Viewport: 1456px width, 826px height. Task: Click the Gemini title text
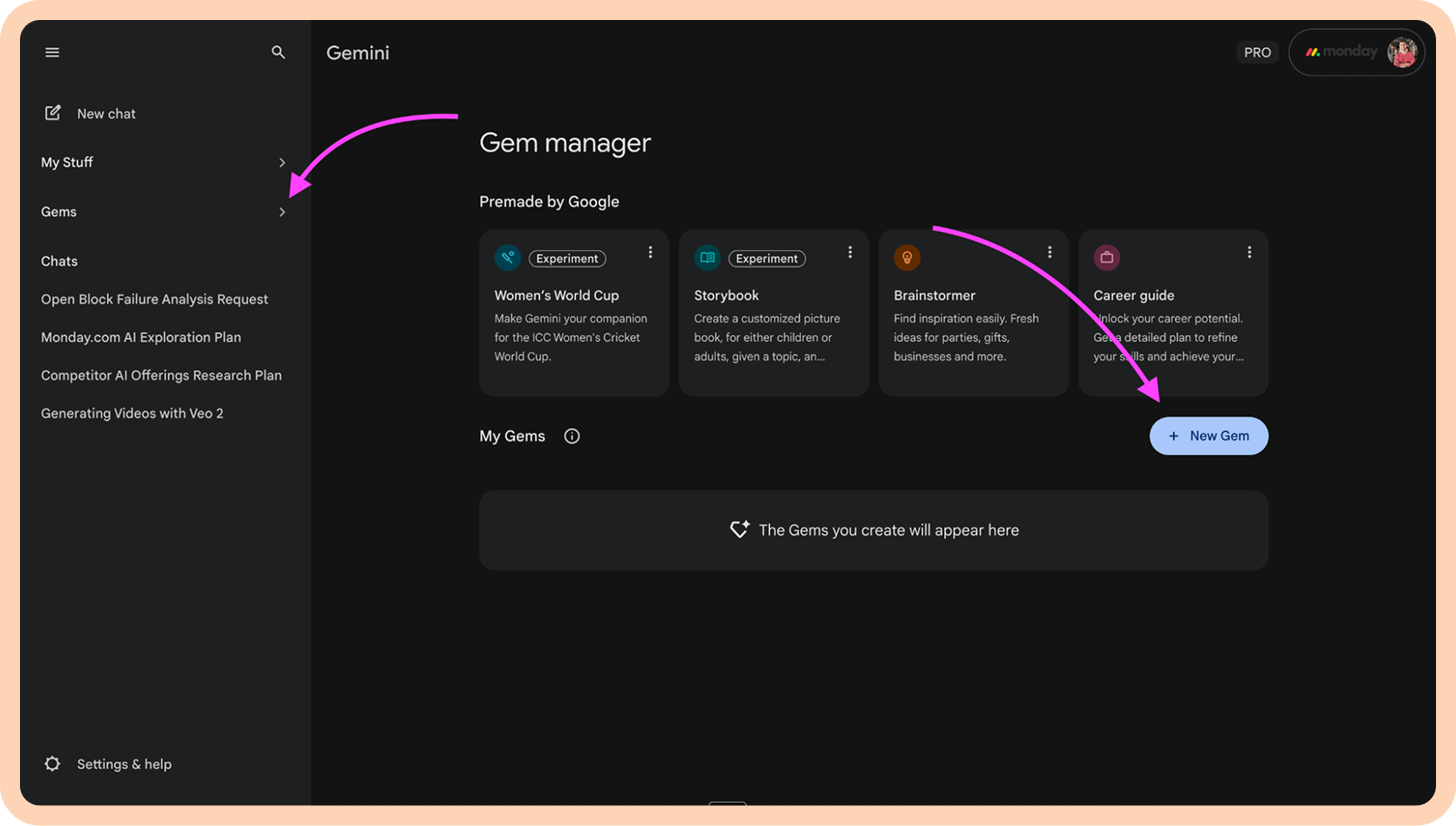(x=358, y=53)
